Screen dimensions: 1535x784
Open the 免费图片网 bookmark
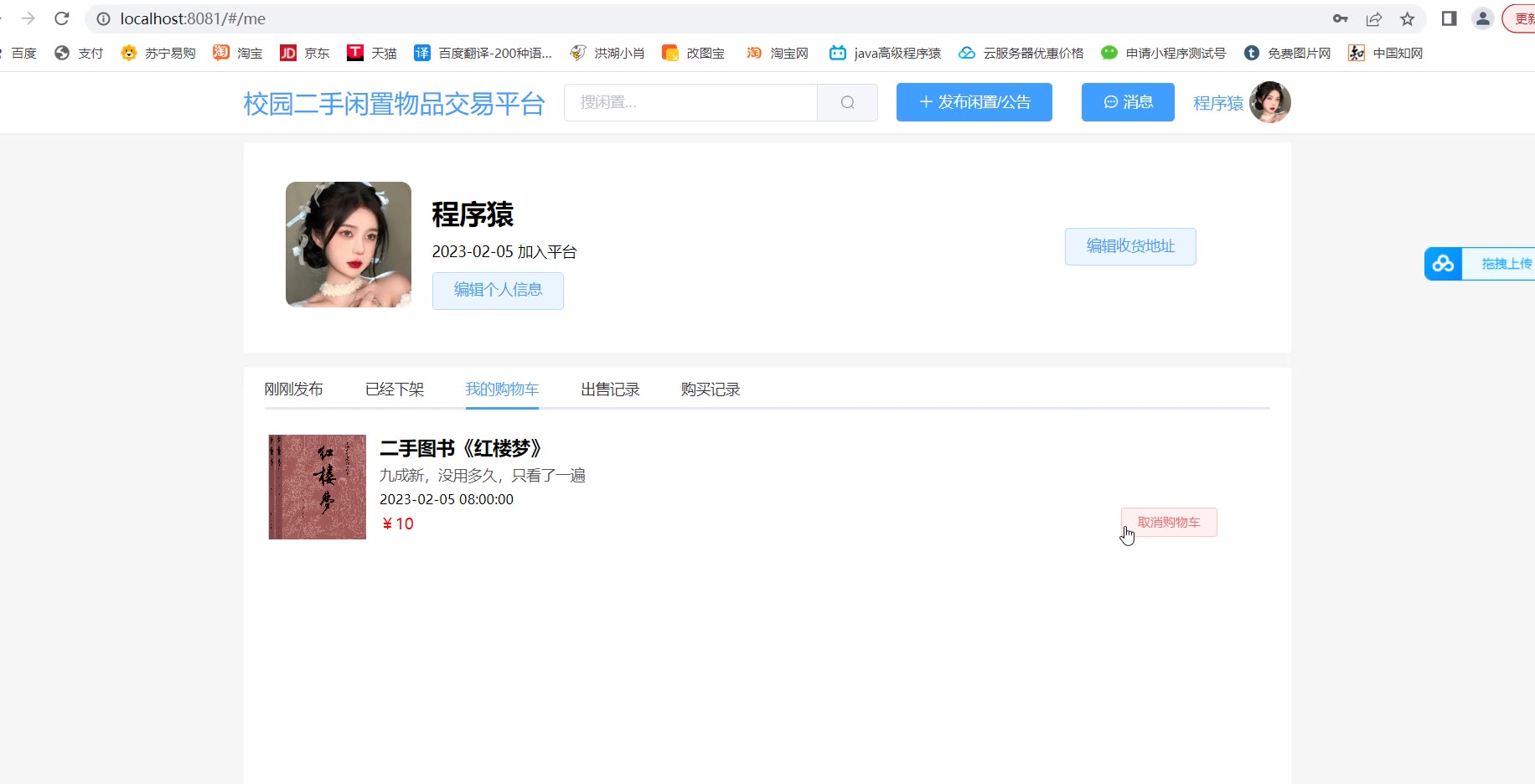point(1287,53)
